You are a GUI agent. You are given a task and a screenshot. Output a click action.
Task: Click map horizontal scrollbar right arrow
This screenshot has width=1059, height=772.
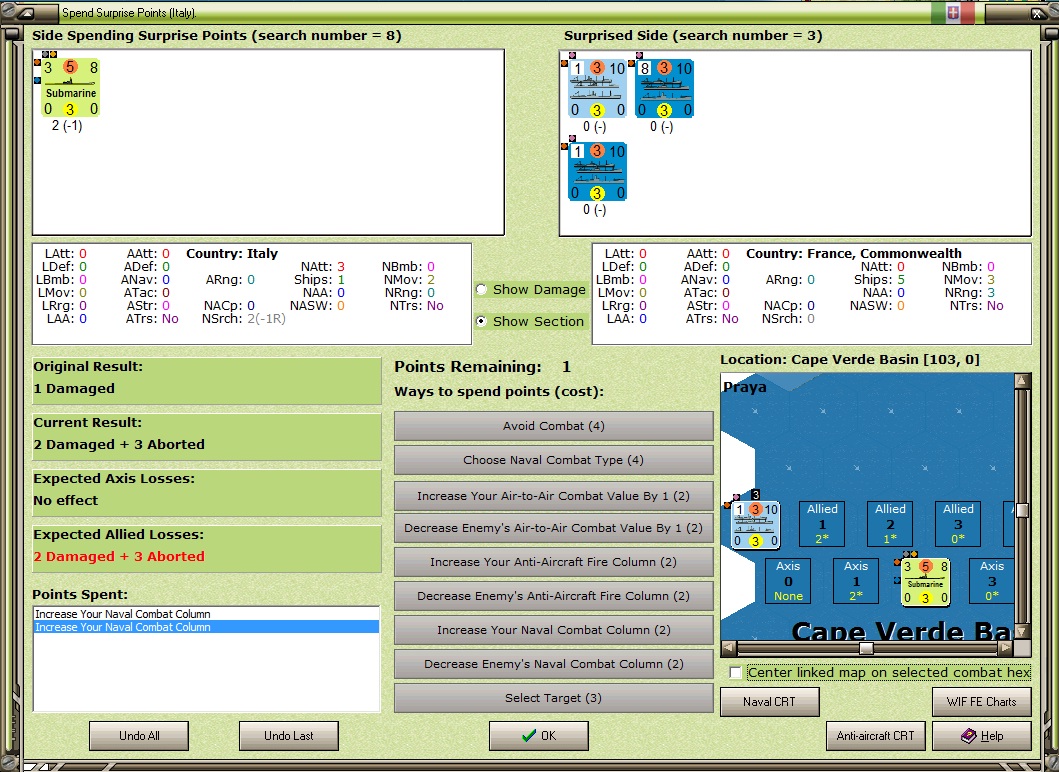click(1006, 648)
